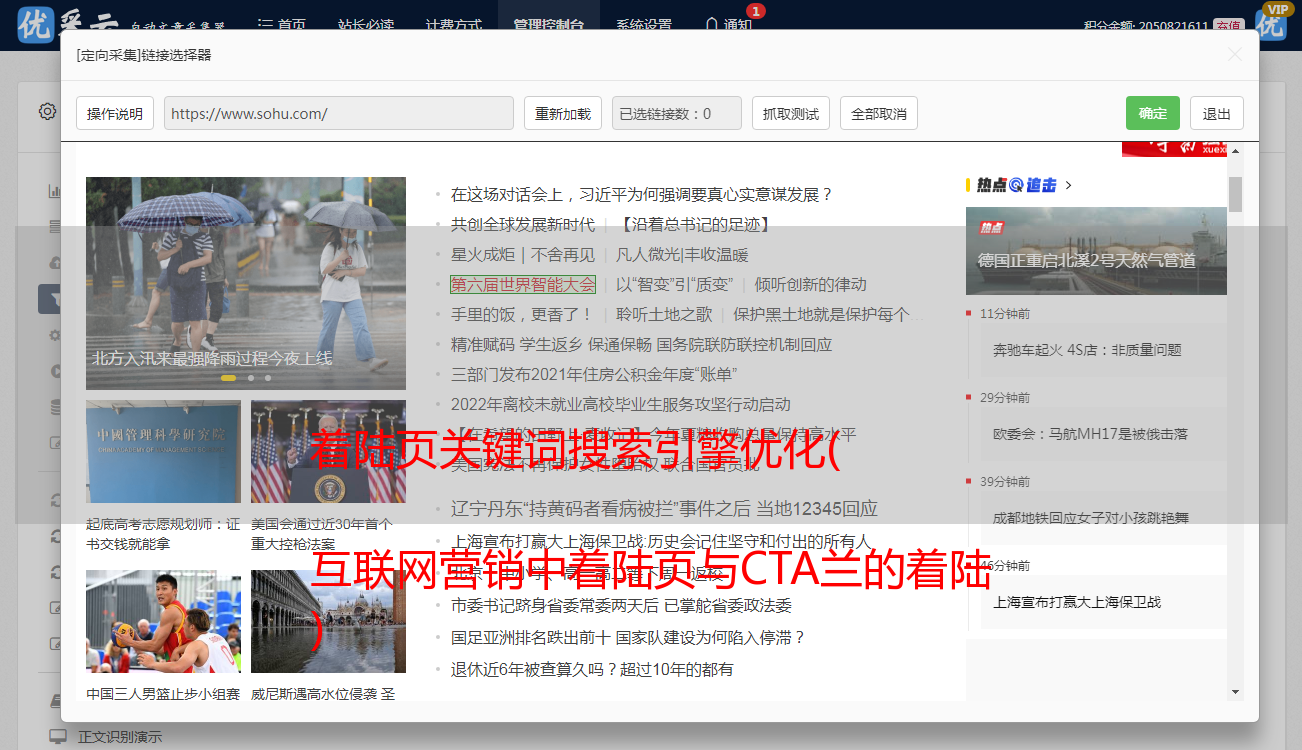Confirm with the green 确定 button
Image resolution: width=1302 pixels, height=750 pixels.
point(1153,113)
